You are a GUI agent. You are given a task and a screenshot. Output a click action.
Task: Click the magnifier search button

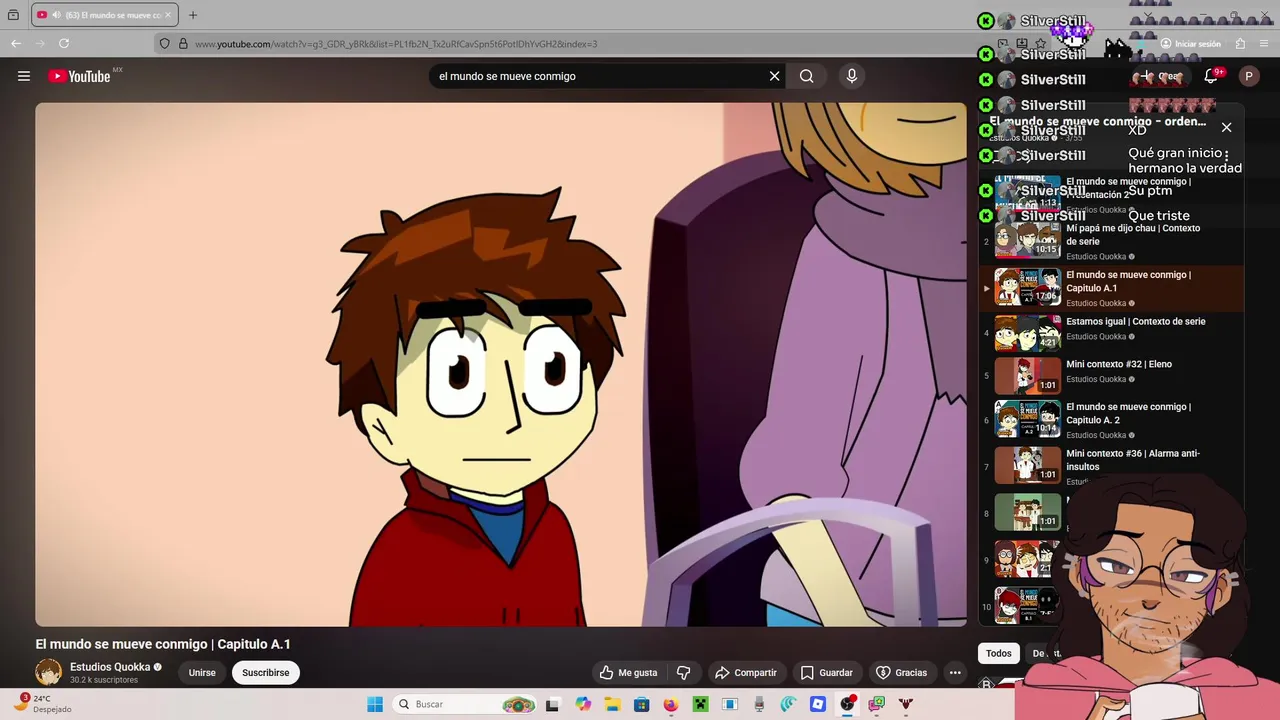pyautogui.click(x=806, y=76)
